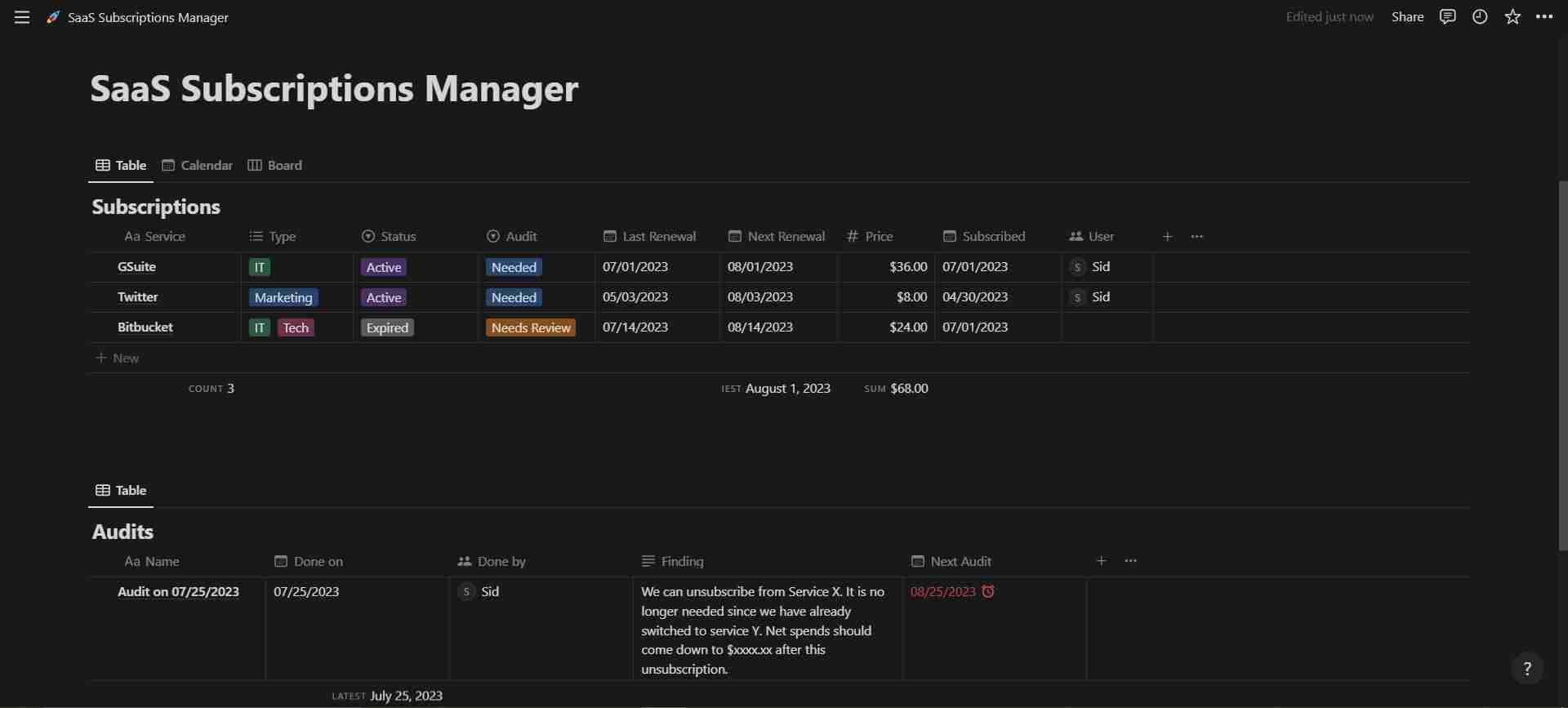Image resolution: width=1568 pixels, height=708 pixels.
Task: Open the top-right three-dots page menu
Action: coord(1544,17)
